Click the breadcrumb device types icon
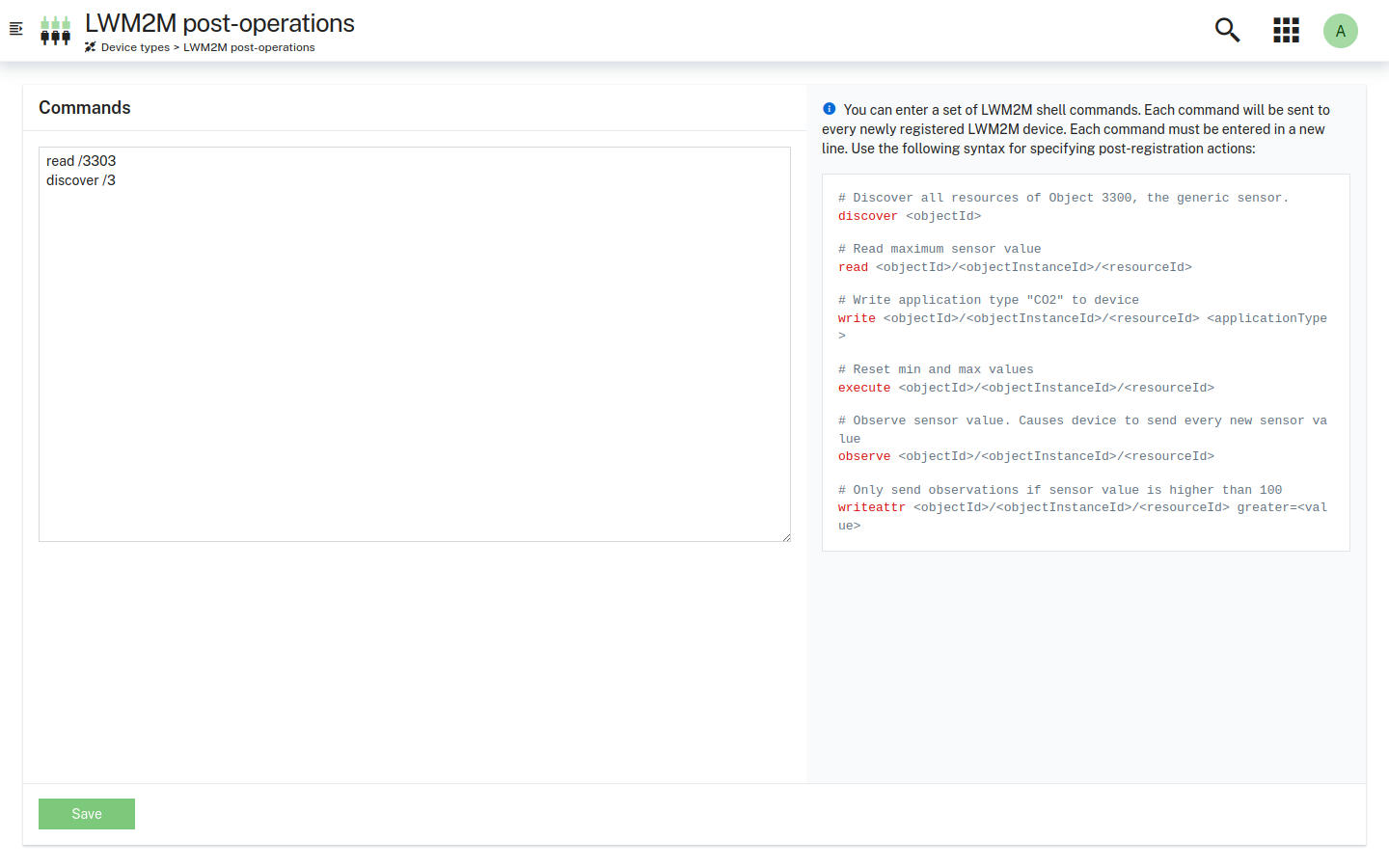 (91, 47)
